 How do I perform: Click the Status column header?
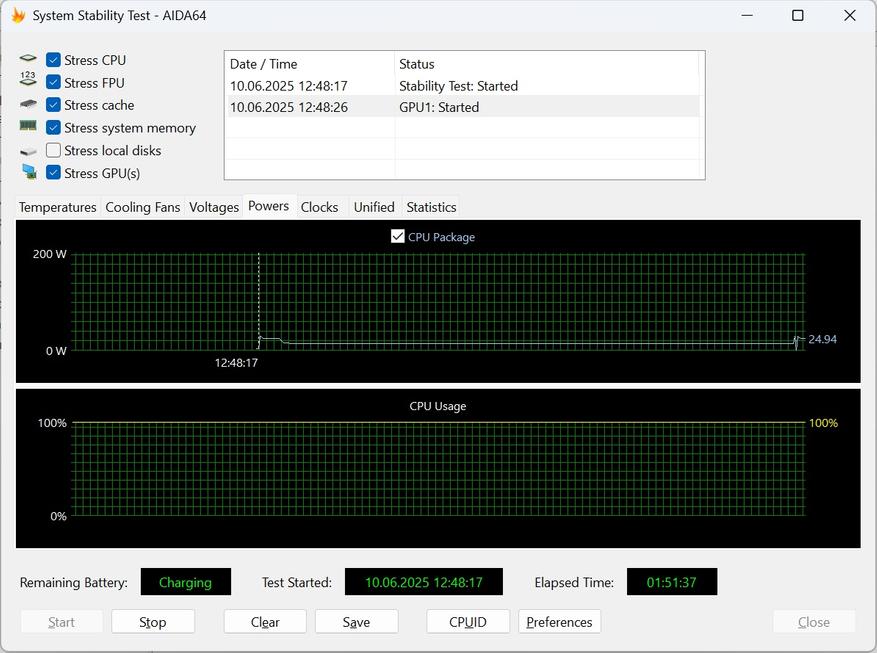pyautogui.click(x=546, y=64)
